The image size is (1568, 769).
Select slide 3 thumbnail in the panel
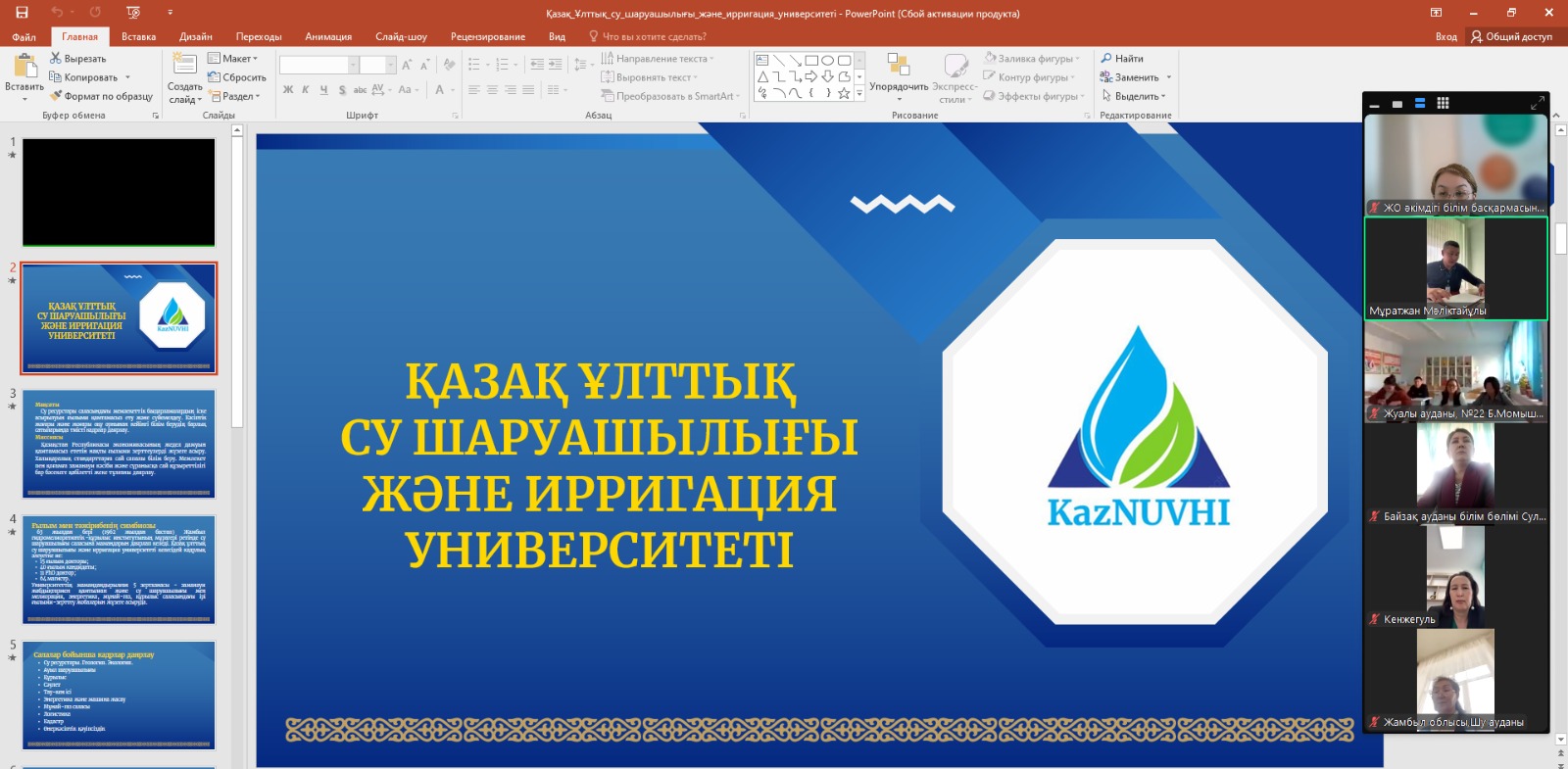(119, 444)
